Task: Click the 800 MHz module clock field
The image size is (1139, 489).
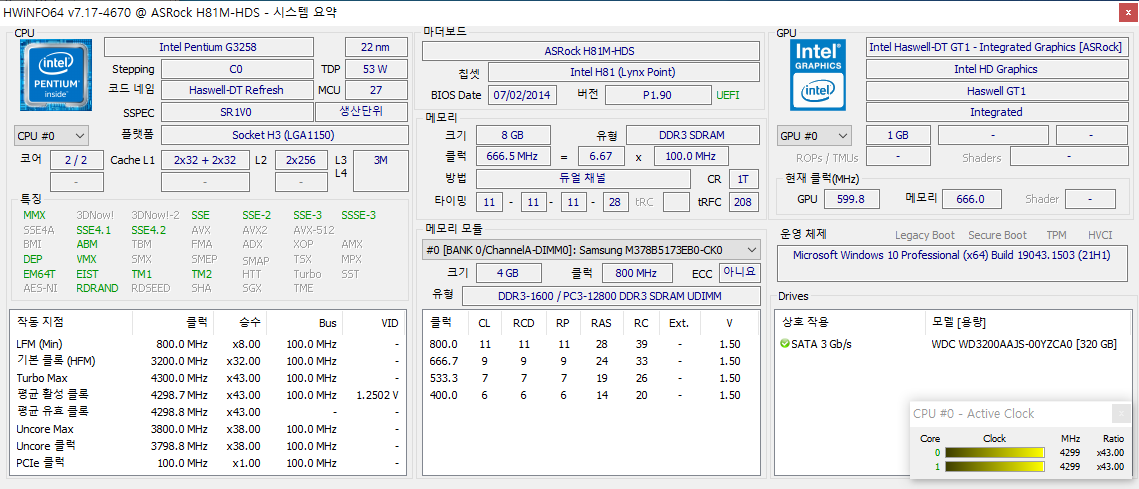Action: tap(639, 272)
